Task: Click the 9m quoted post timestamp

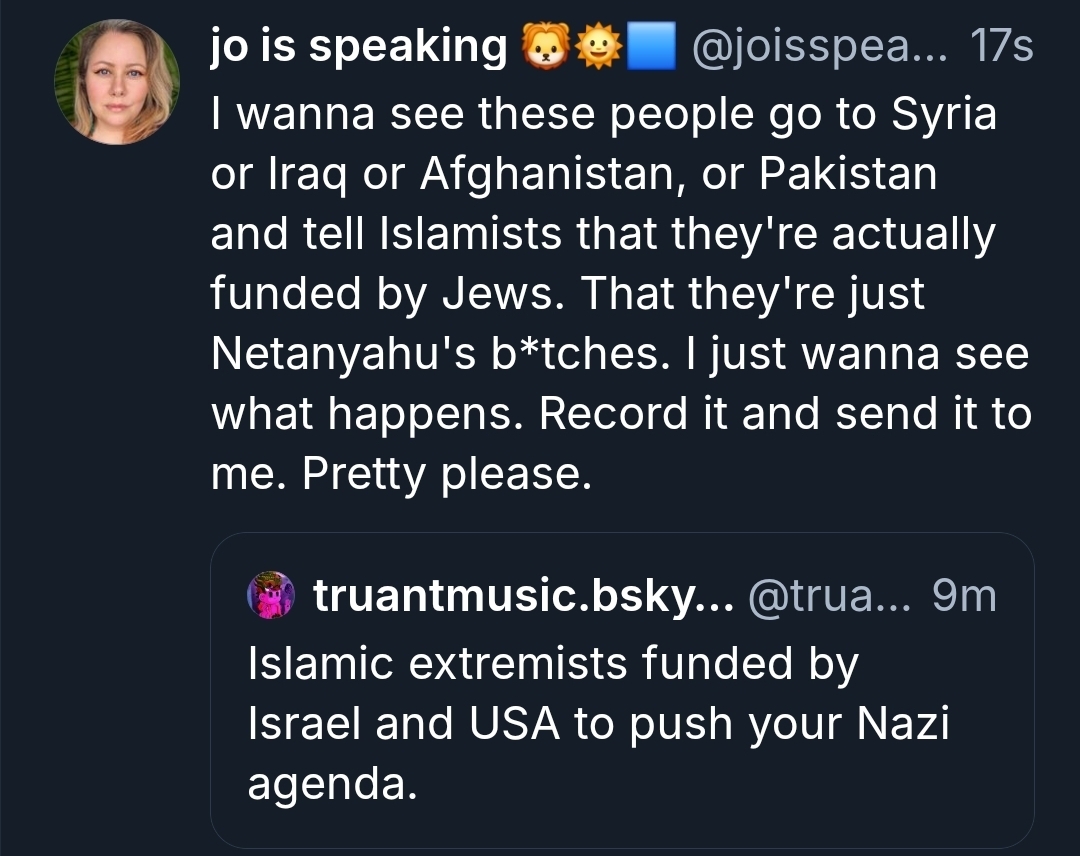Action: coord(963,597)
